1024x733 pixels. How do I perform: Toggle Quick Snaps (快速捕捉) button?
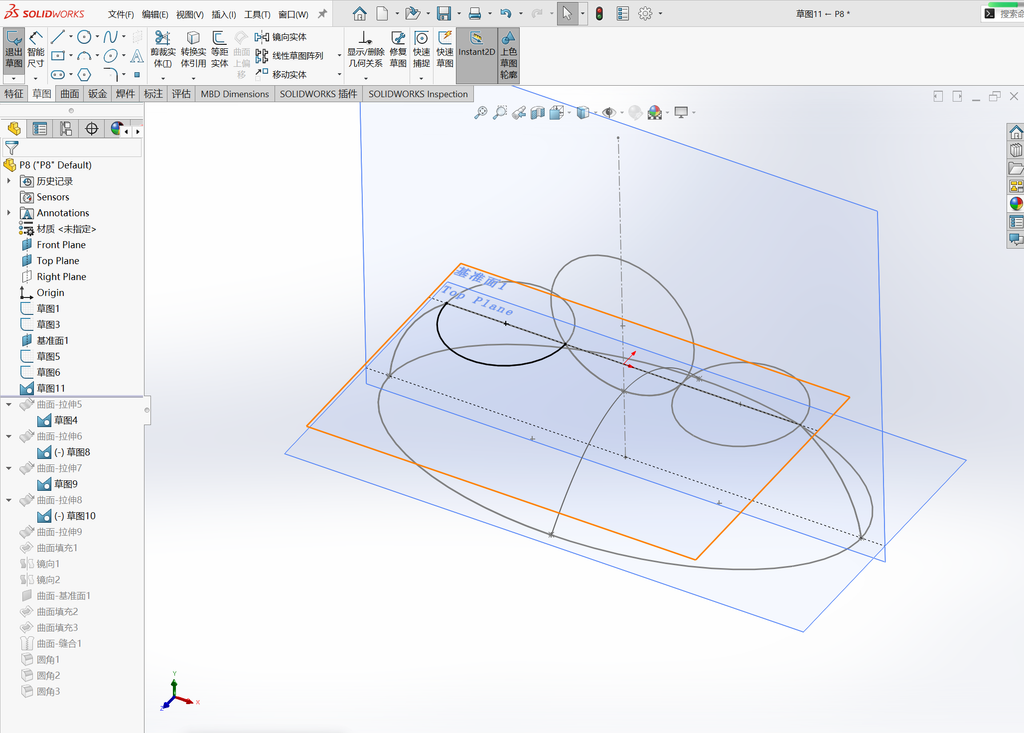point(421,50)
